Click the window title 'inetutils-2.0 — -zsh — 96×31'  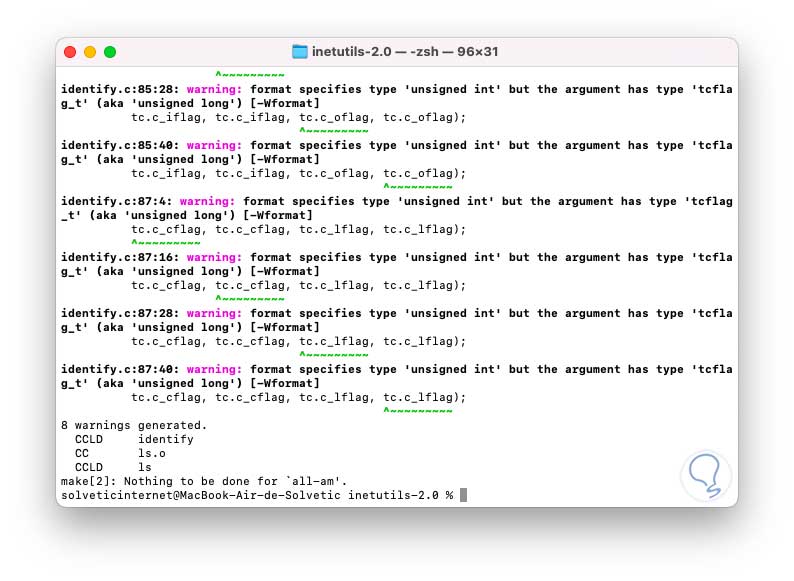[405, 52]
